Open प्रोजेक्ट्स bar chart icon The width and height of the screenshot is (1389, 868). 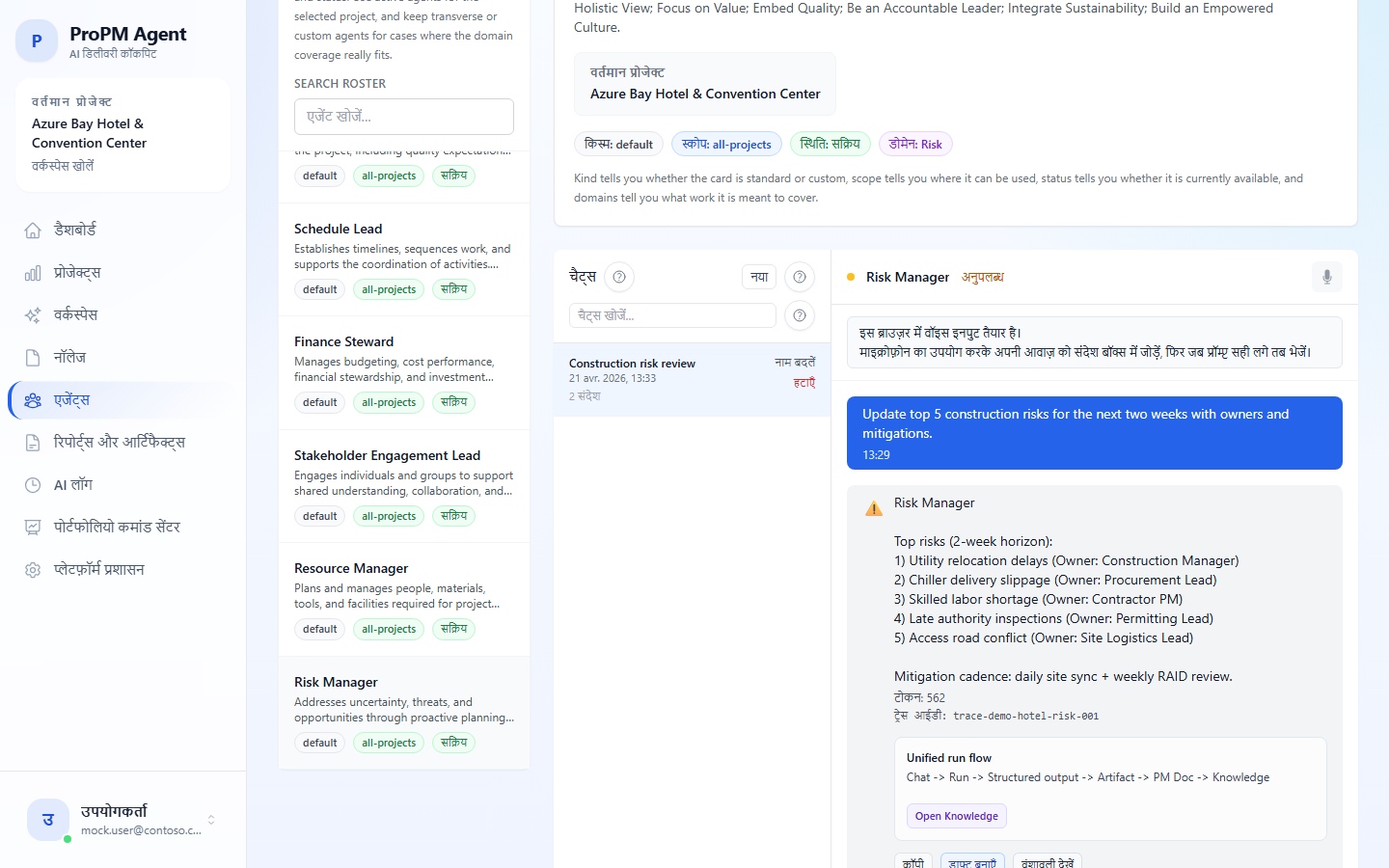(x=33, y=273)
